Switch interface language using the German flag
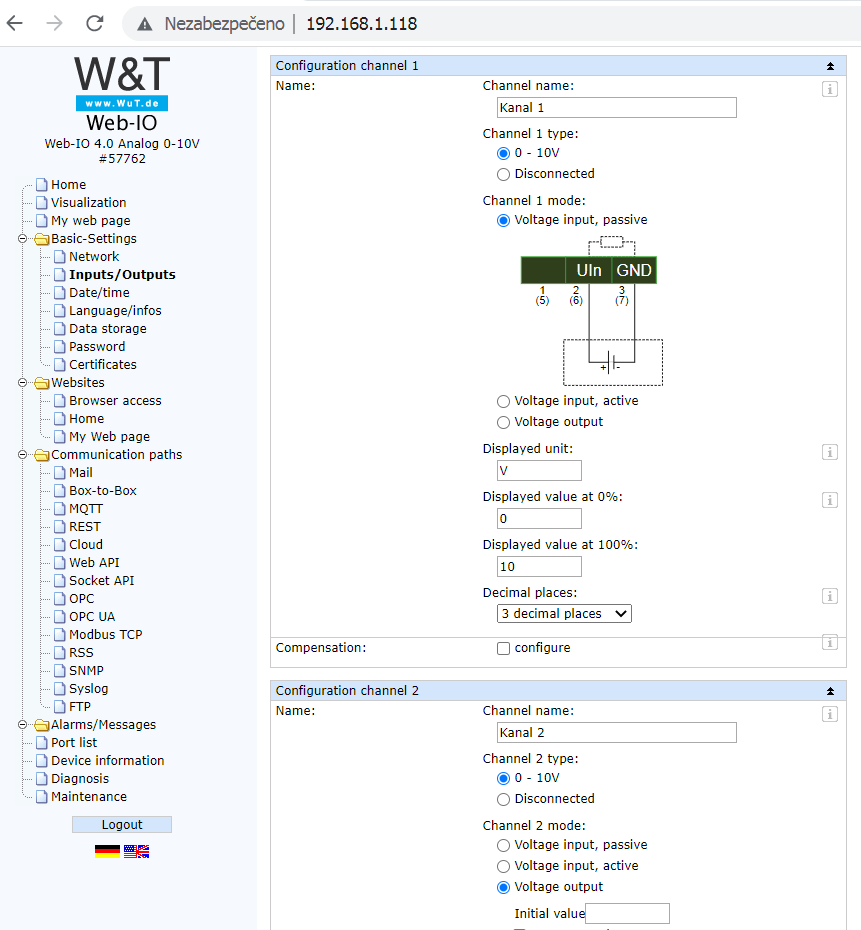The height and width of the screenshot is (930, 861). coord(106,851)
